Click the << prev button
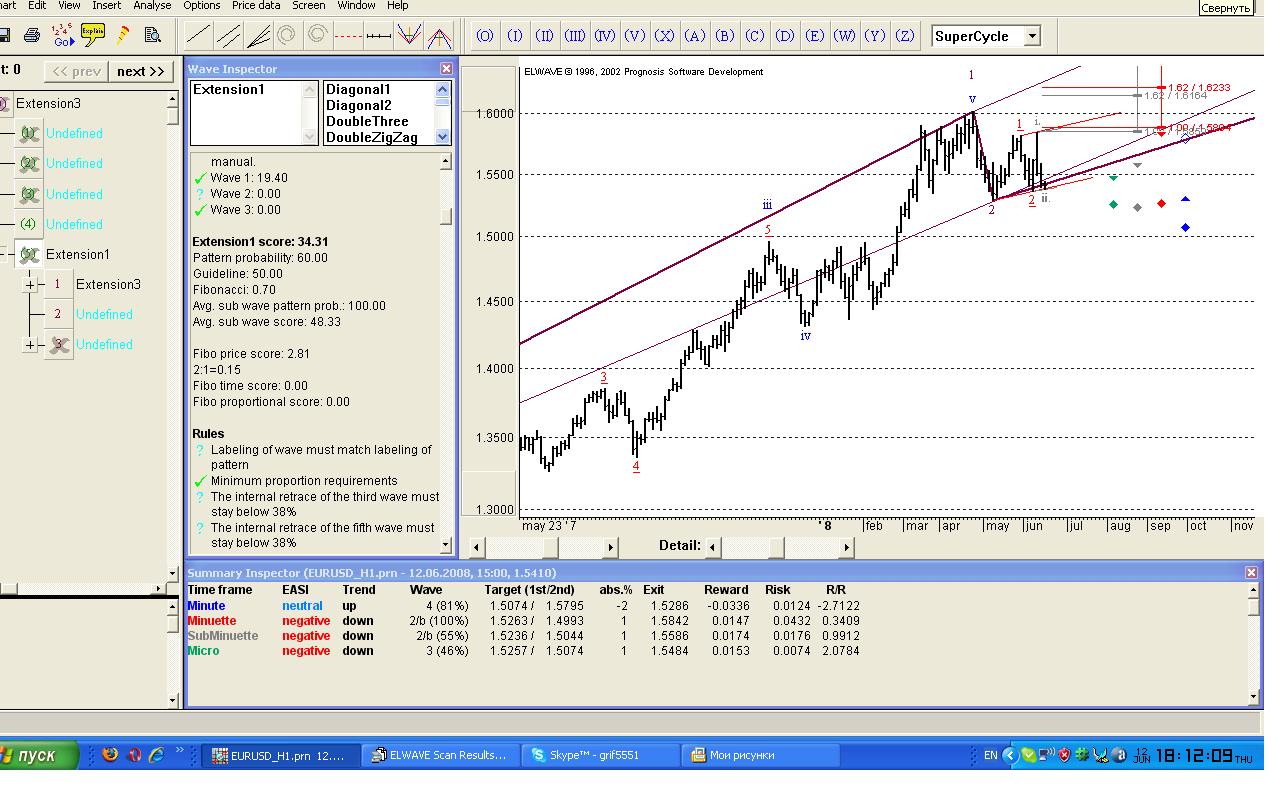This screenshot has height=800, width=1280. click(x=76, y=71)
